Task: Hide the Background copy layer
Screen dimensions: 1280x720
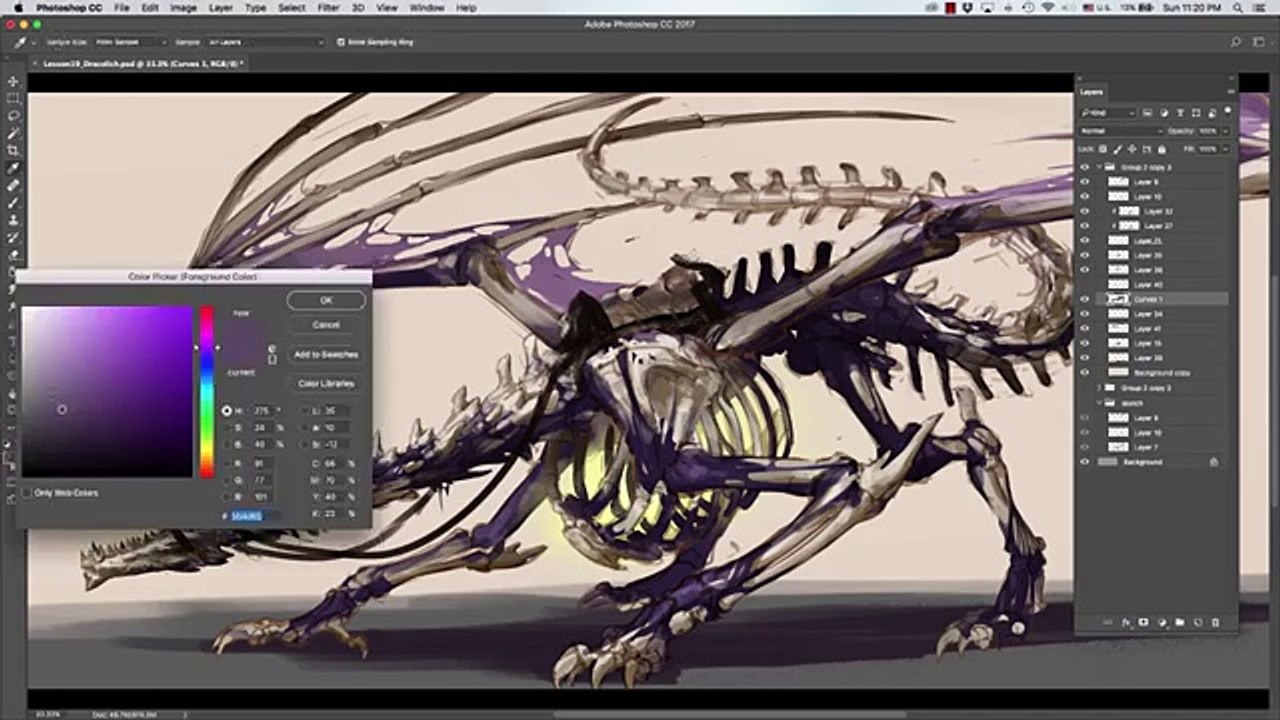Action: pos(1085,372)
